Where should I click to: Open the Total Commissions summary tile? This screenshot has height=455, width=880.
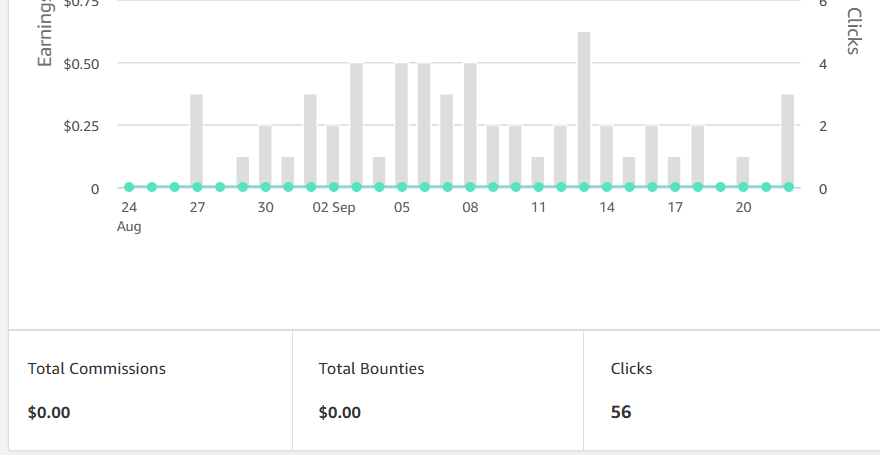[x=150, y=390]
